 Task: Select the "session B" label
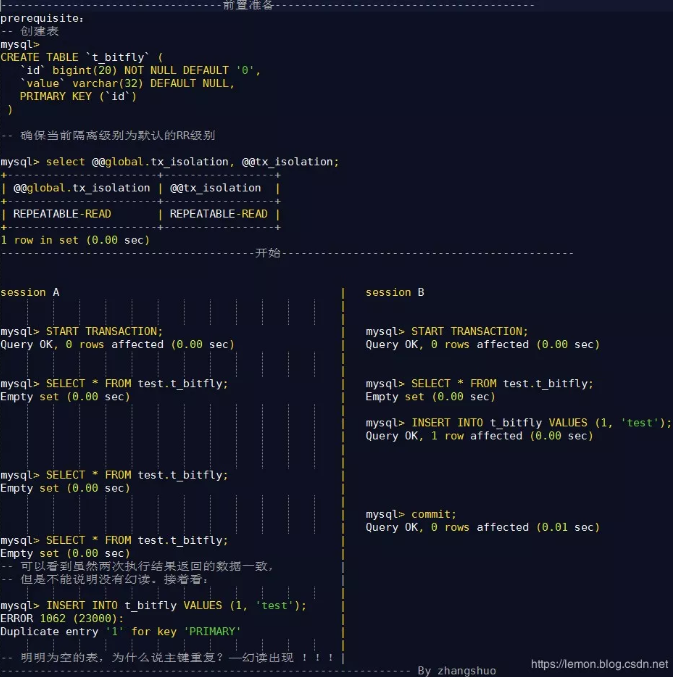tap(395, 292)
